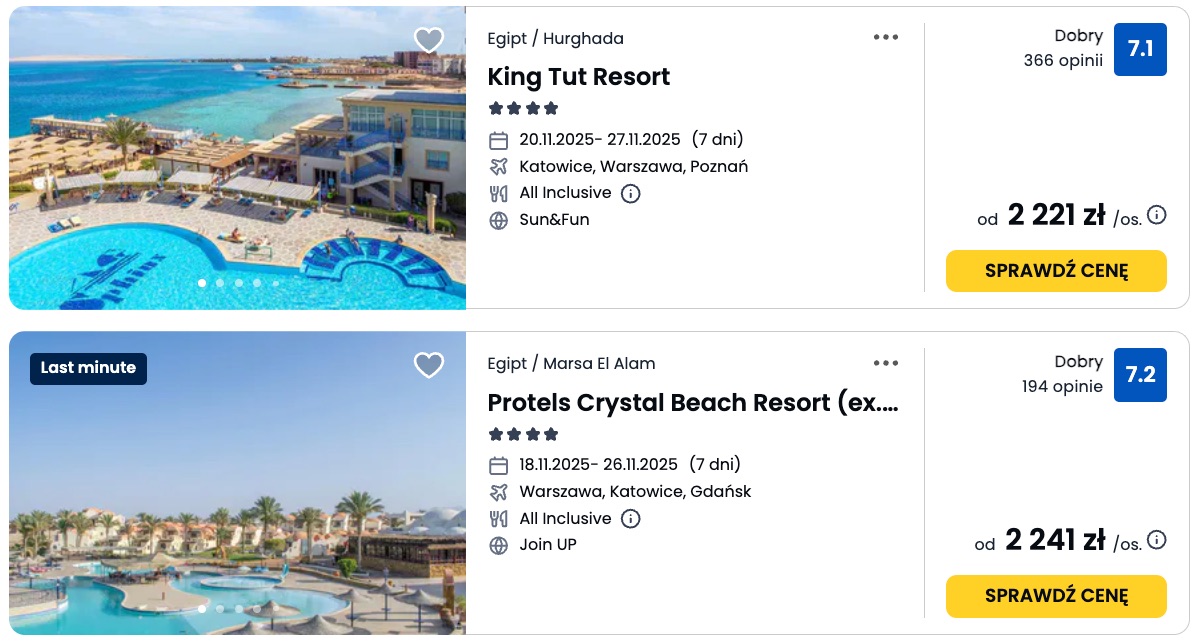Click the Last minute badge
The width and height of the screenshot is (1196, 642).
[x=88, y=368]
